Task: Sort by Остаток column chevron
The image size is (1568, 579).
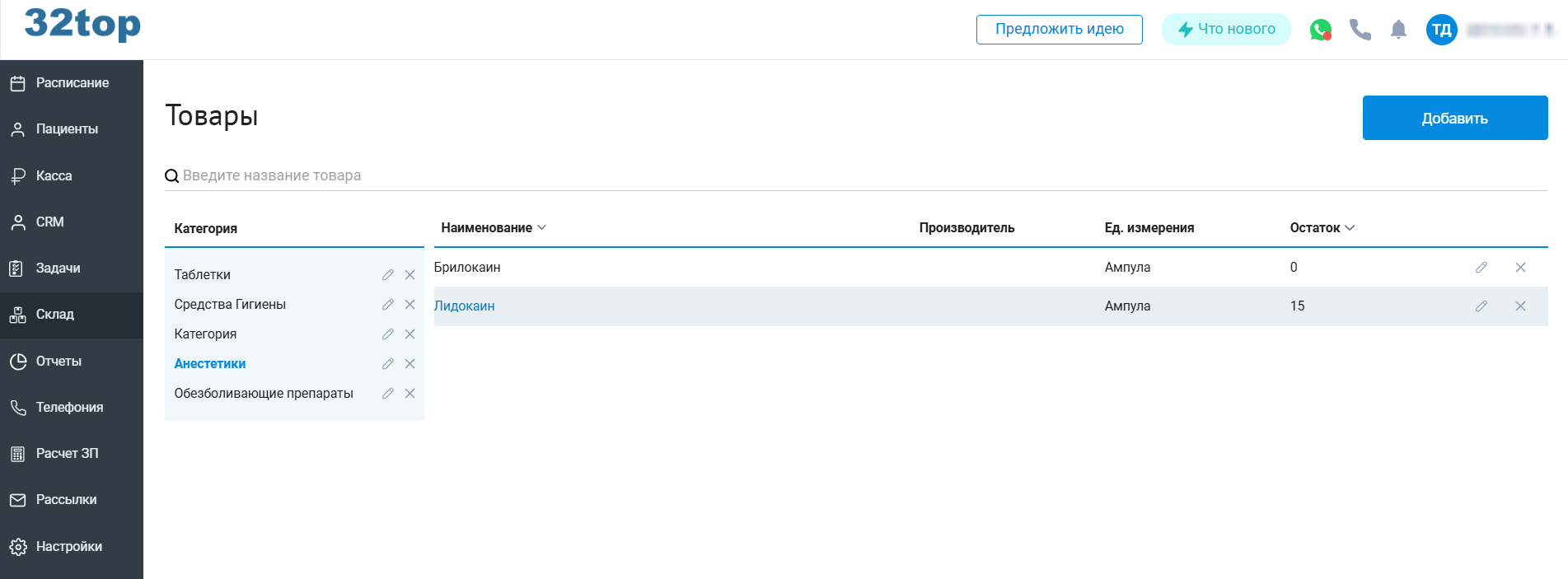Action: point(1350,228)
